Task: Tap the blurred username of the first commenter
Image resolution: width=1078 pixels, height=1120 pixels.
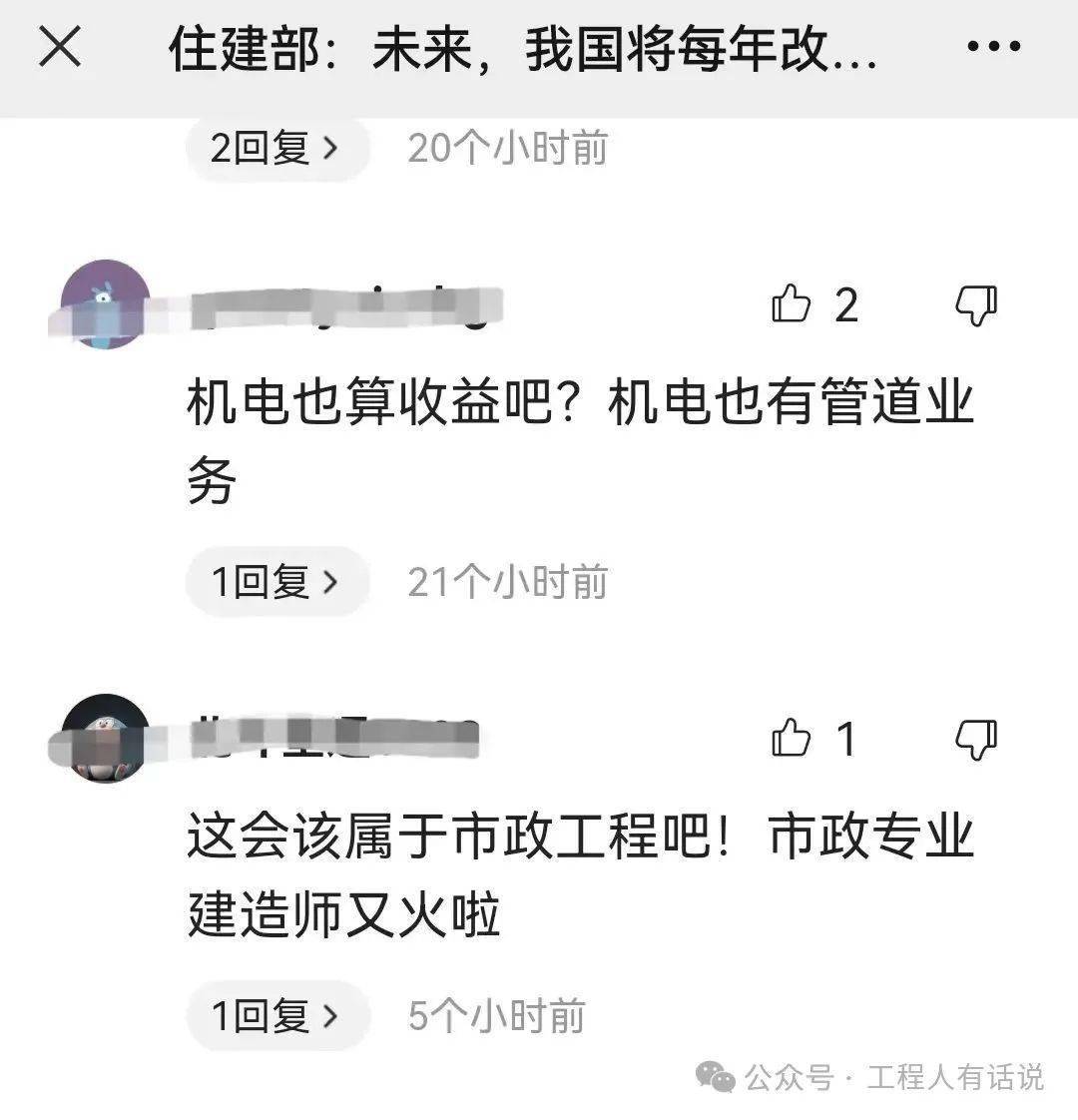Action: click(x=346, y=307)
